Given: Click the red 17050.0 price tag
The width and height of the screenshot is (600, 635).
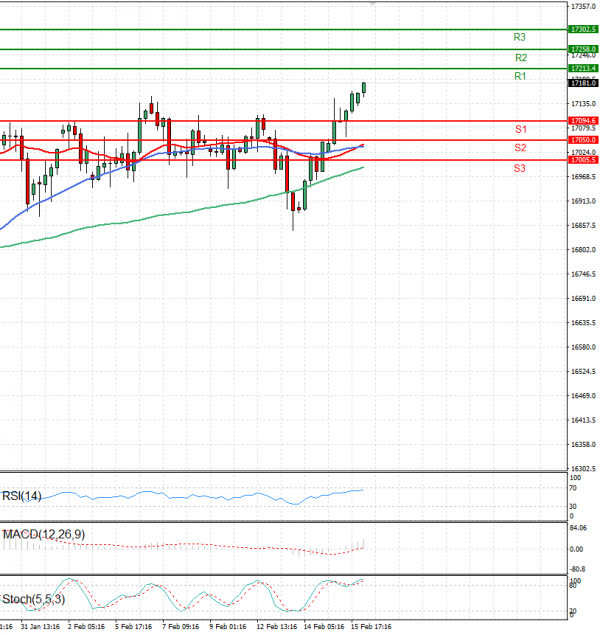Looking at the screenshot, I should point(582,140).
